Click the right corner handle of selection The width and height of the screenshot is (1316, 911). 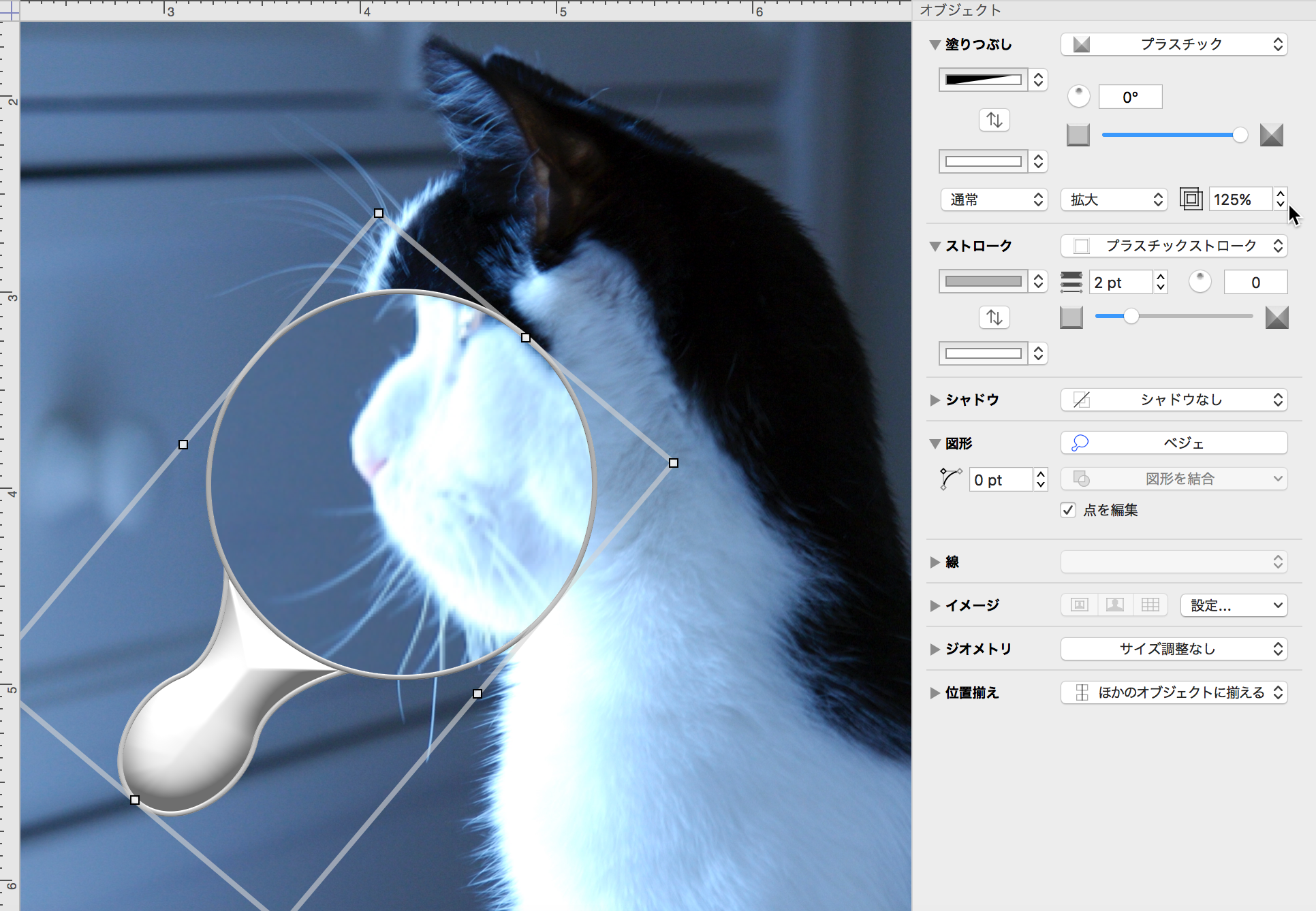point(674,463)
